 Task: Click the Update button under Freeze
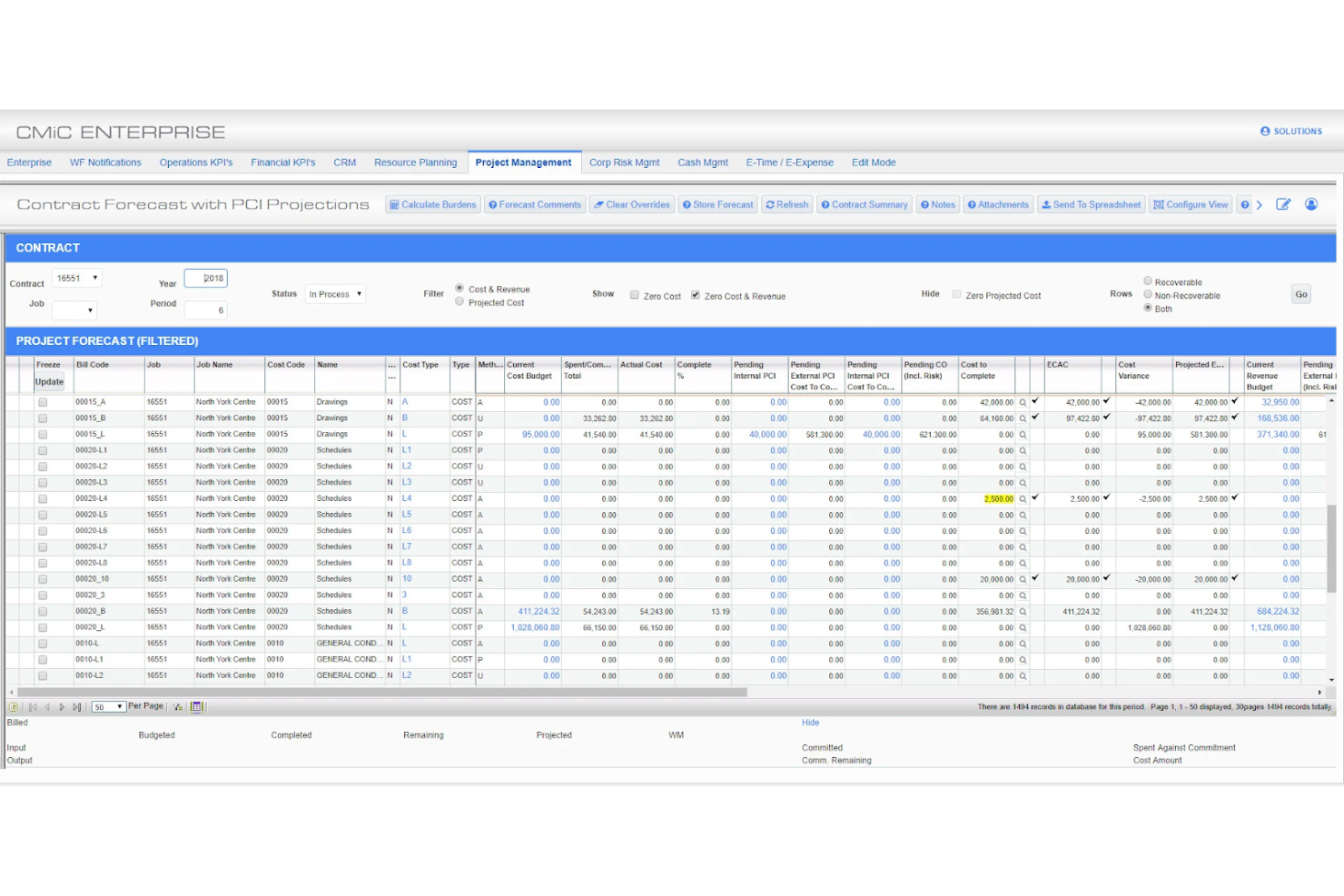(50, 382)
